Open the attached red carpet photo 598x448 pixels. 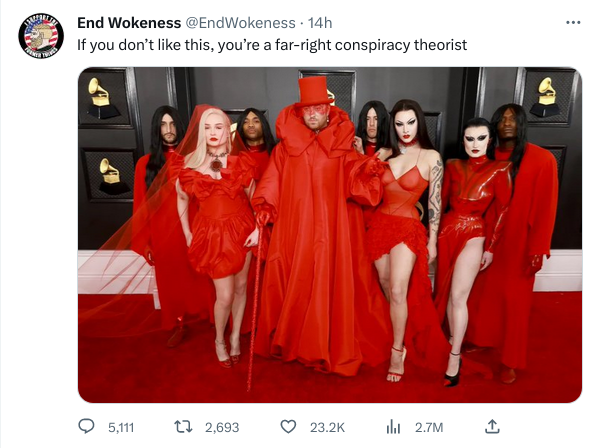[330, 235]
